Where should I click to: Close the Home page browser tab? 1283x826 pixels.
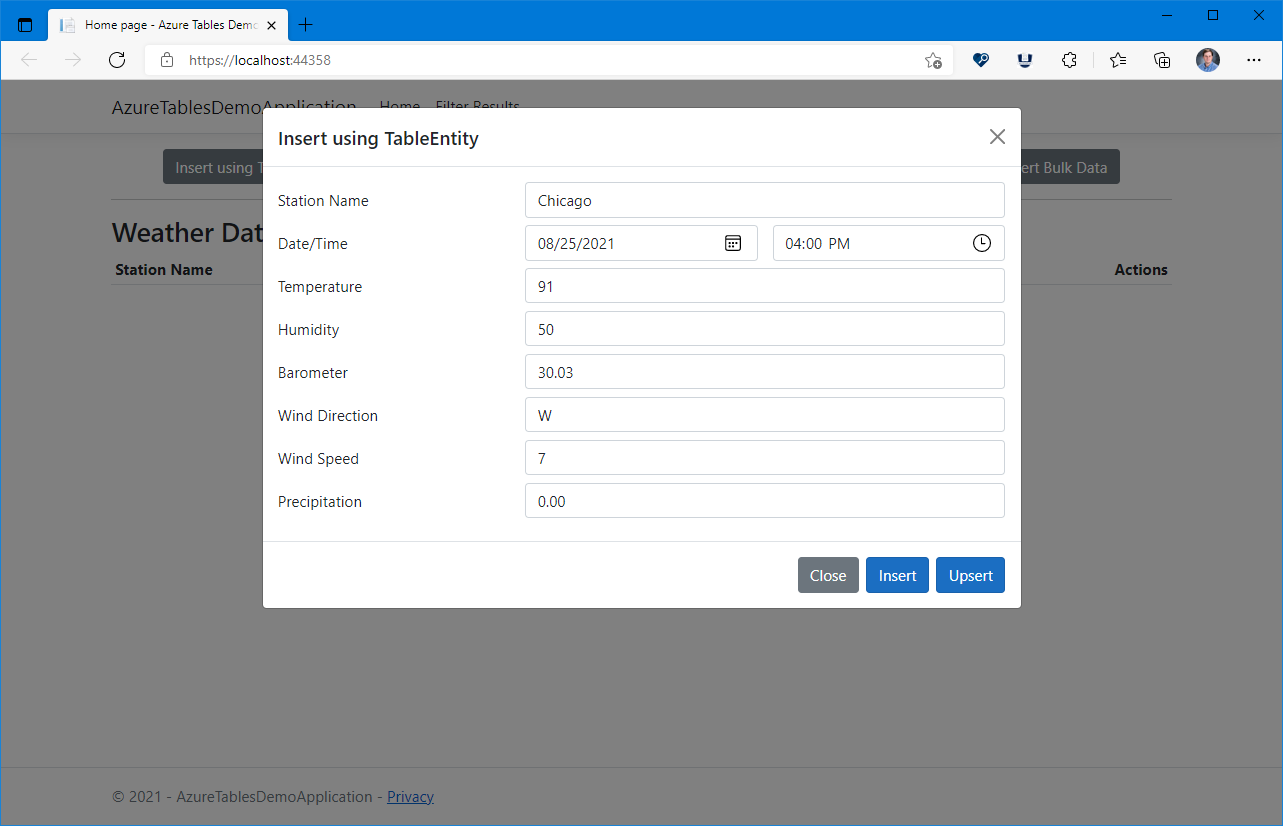pyautogui.click(x=271, y=25)
